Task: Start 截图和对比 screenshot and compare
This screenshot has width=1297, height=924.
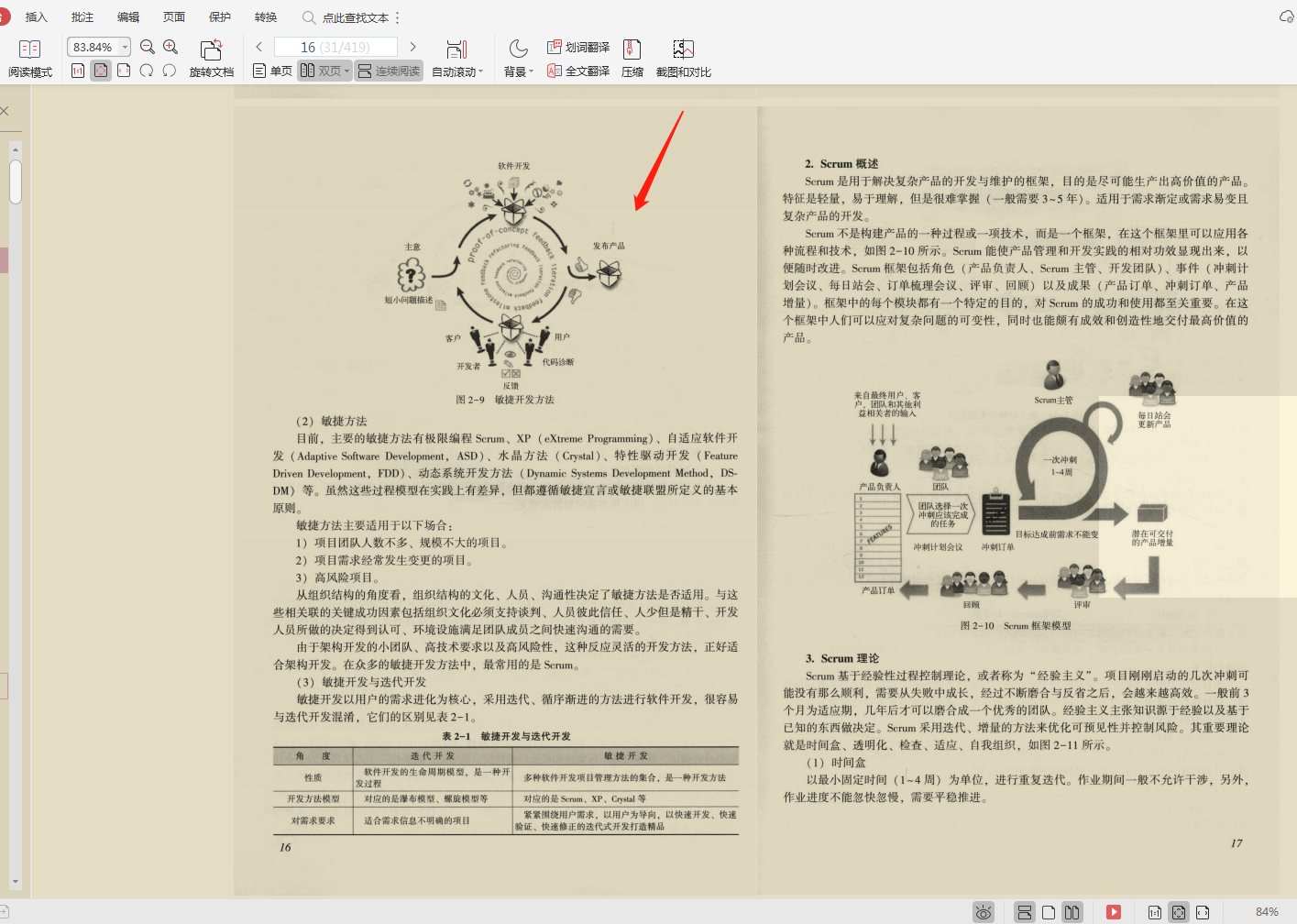Action: (683, 58)
